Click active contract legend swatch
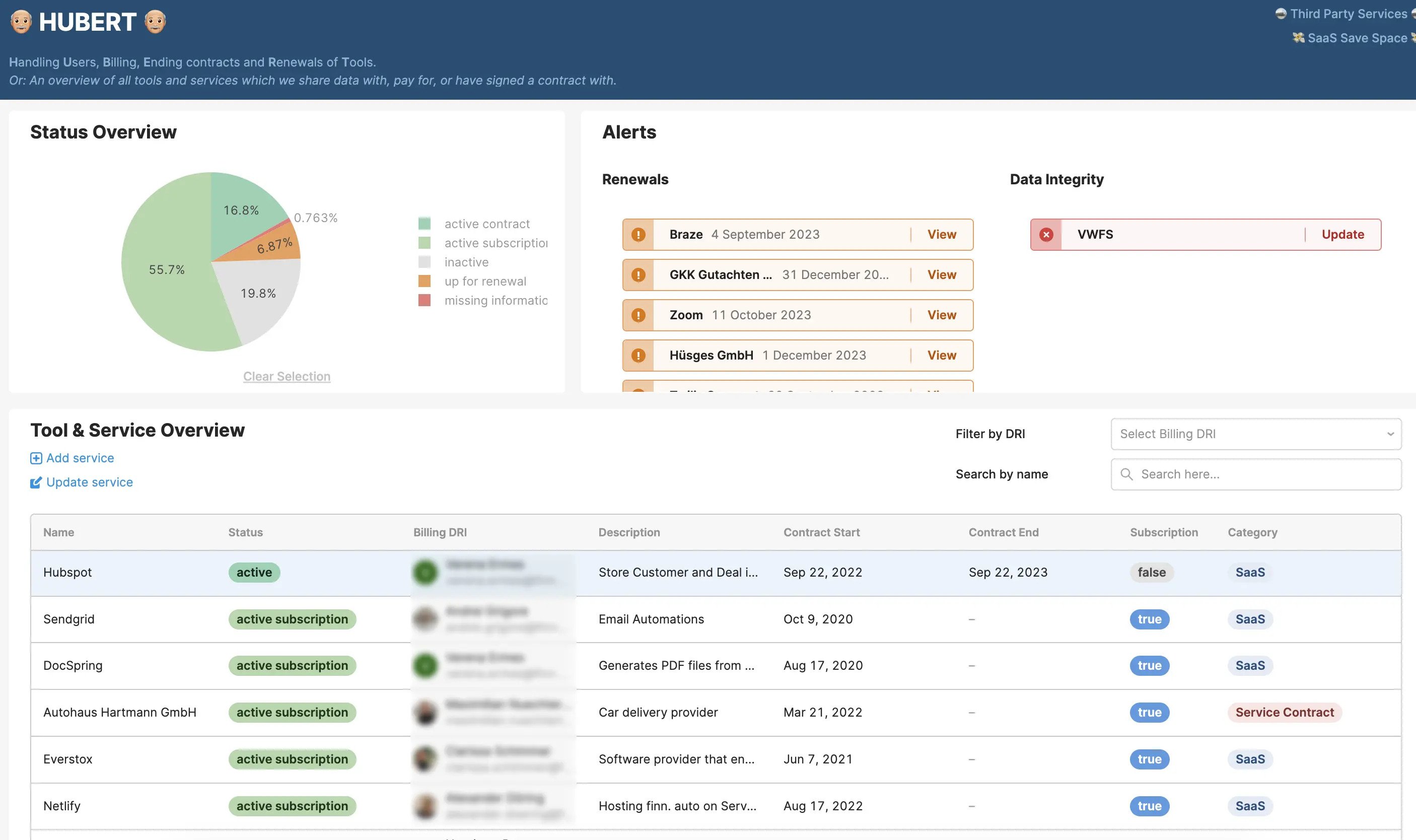 (x=424, y=224)
